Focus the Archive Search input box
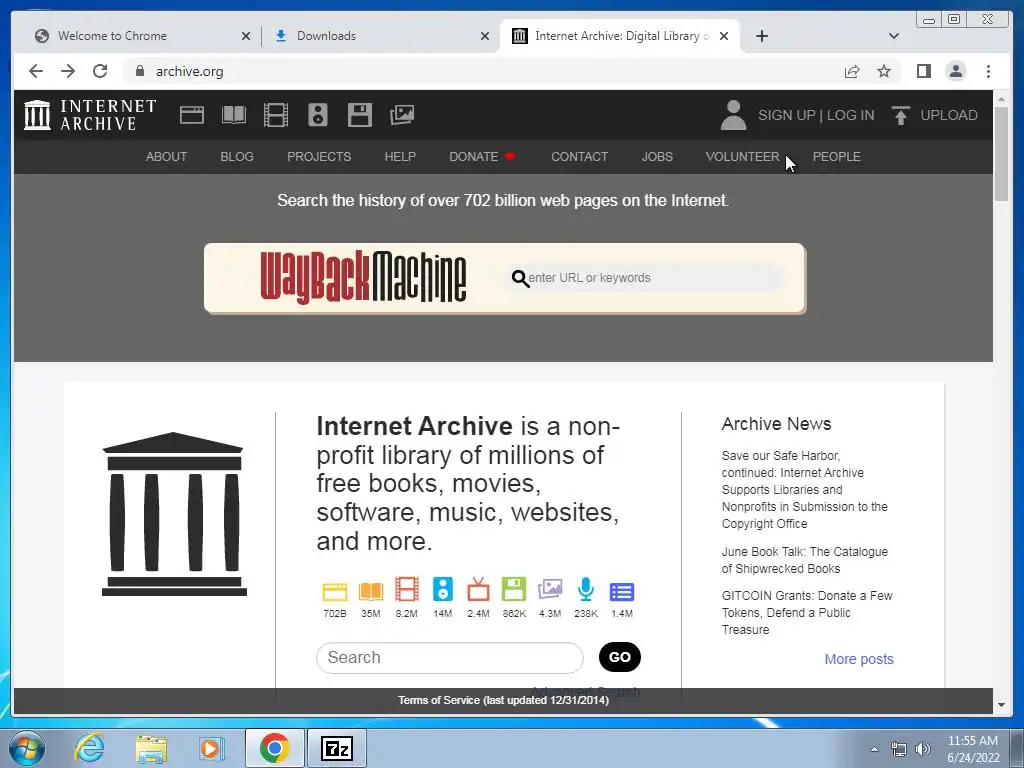The image size is (1024, 768). tap(449, 658)
